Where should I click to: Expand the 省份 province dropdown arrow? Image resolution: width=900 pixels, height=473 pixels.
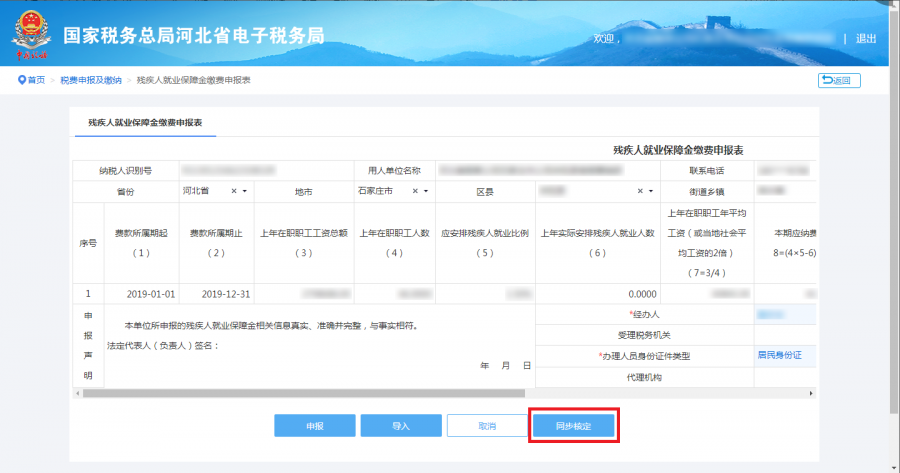coord(245,190)
